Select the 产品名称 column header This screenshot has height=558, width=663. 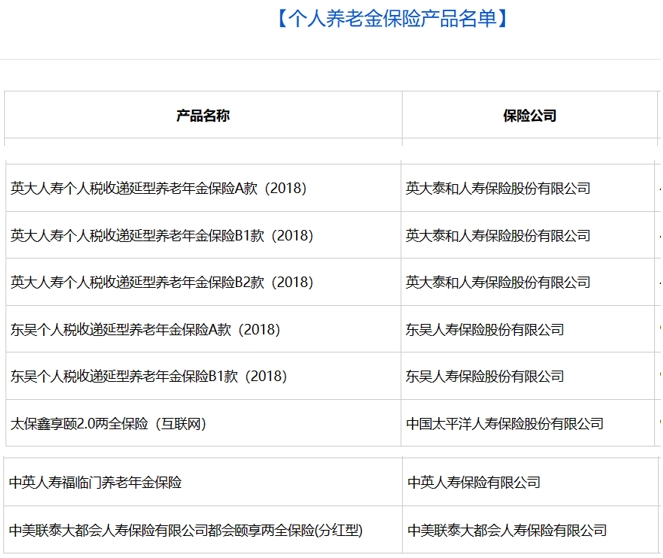pos(203,115)
